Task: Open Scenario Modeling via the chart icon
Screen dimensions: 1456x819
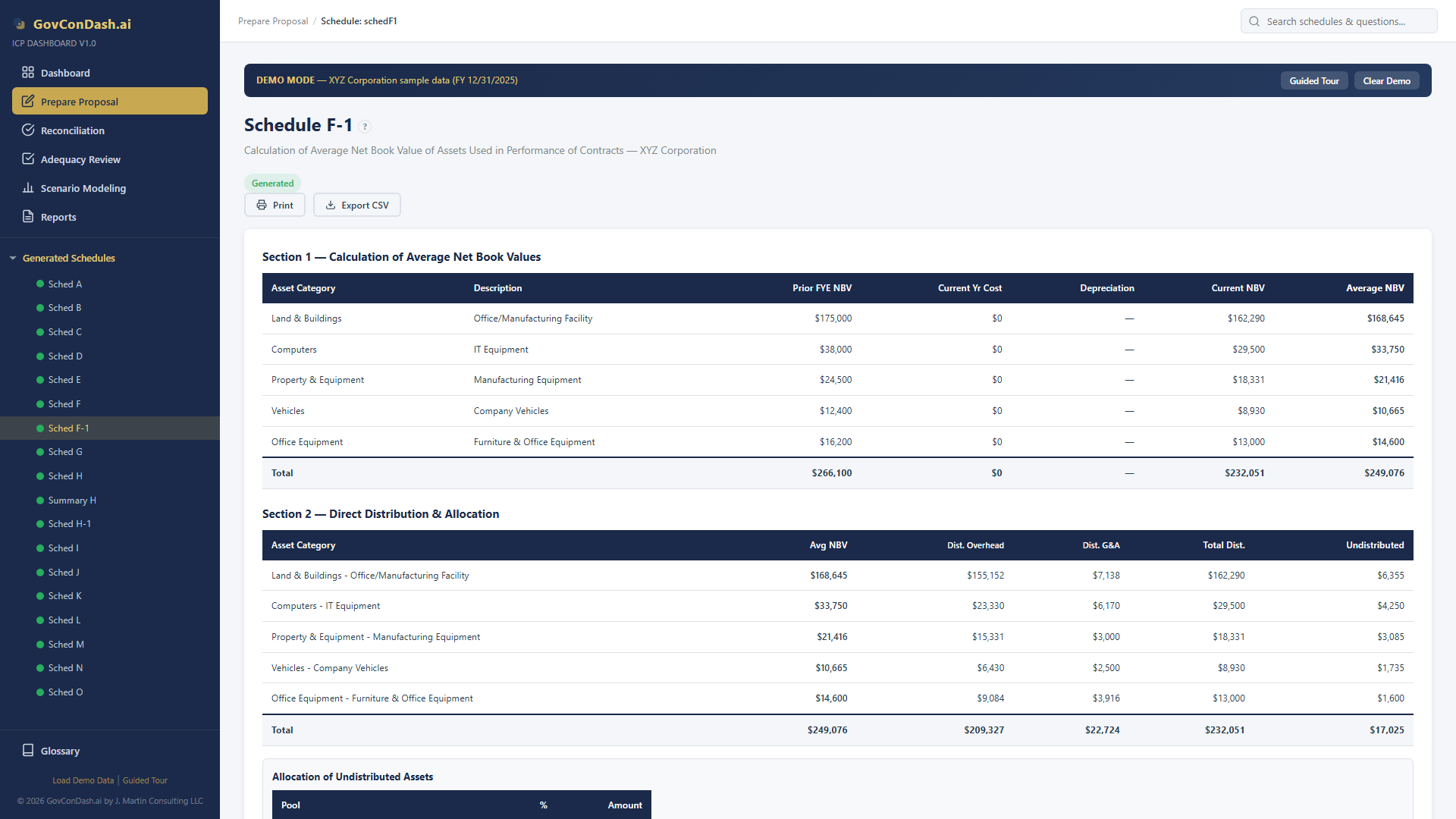Action: (28, 187)
